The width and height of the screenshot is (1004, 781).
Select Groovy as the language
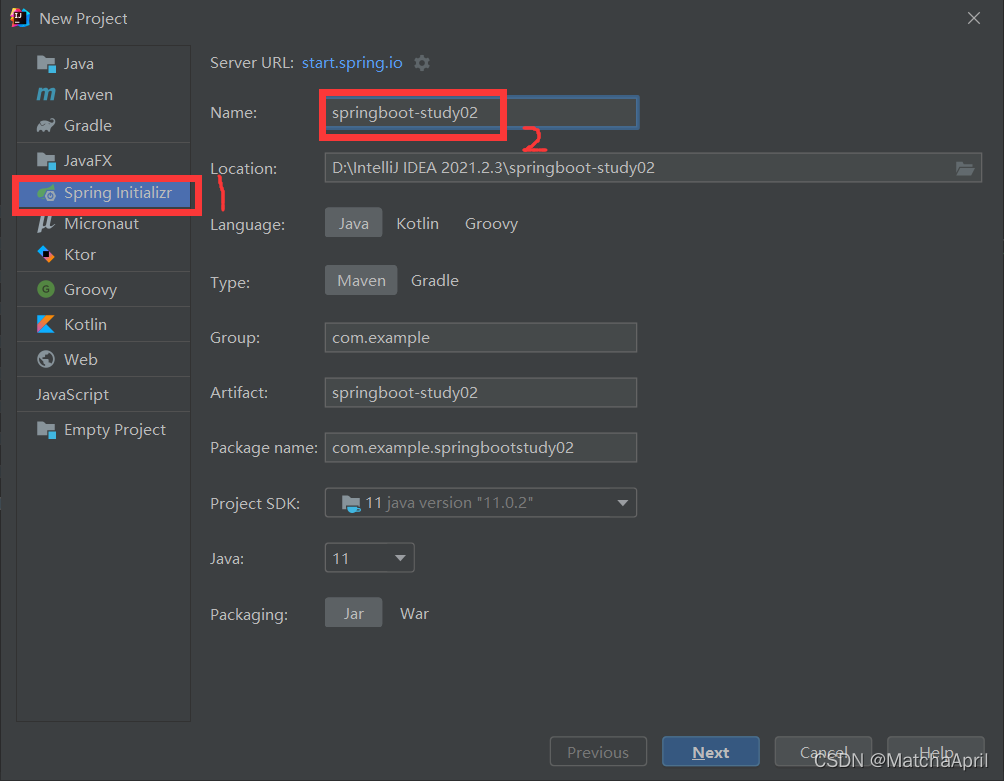(491, 223)
